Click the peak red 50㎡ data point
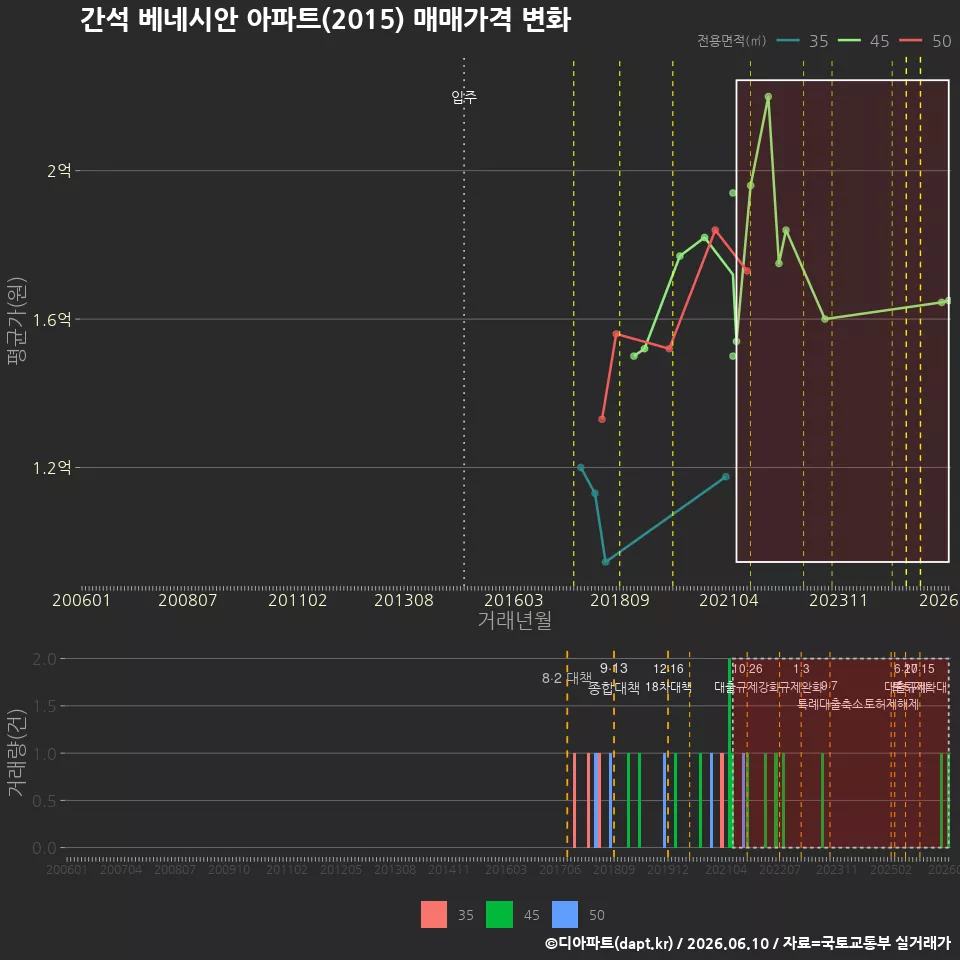Image resolution: width=960 pixels, height=960 pixels. point(714,230)
